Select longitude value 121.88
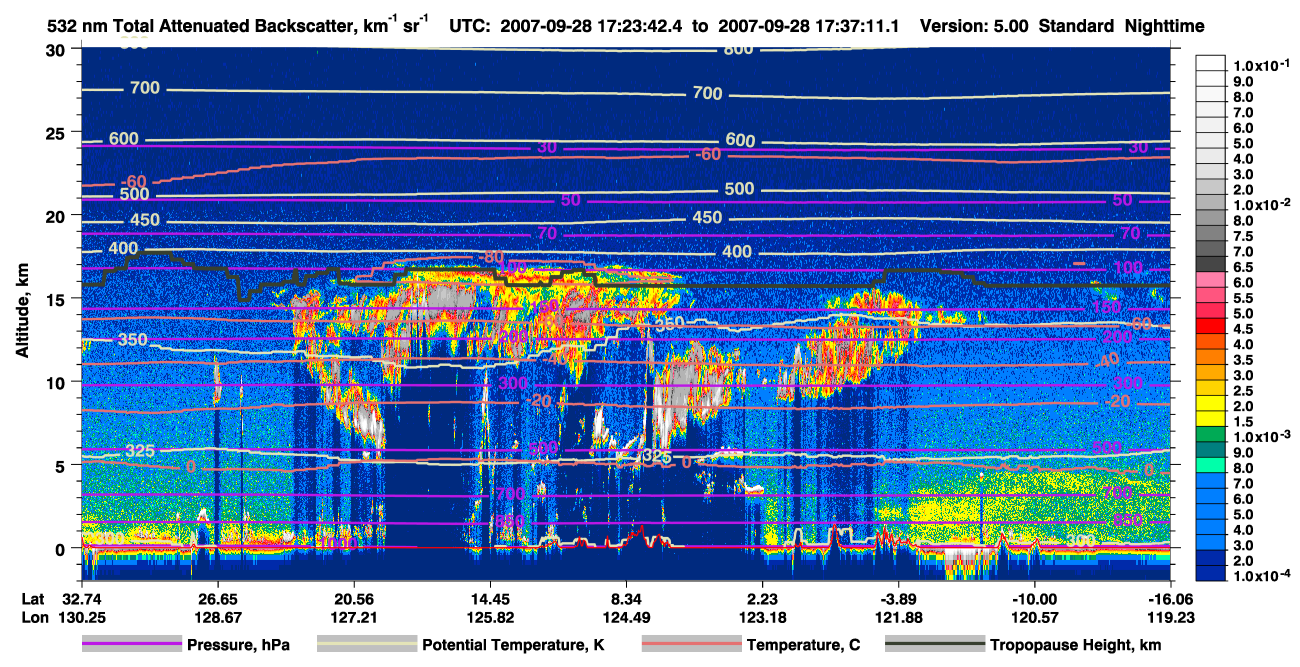 pos(898,617)
